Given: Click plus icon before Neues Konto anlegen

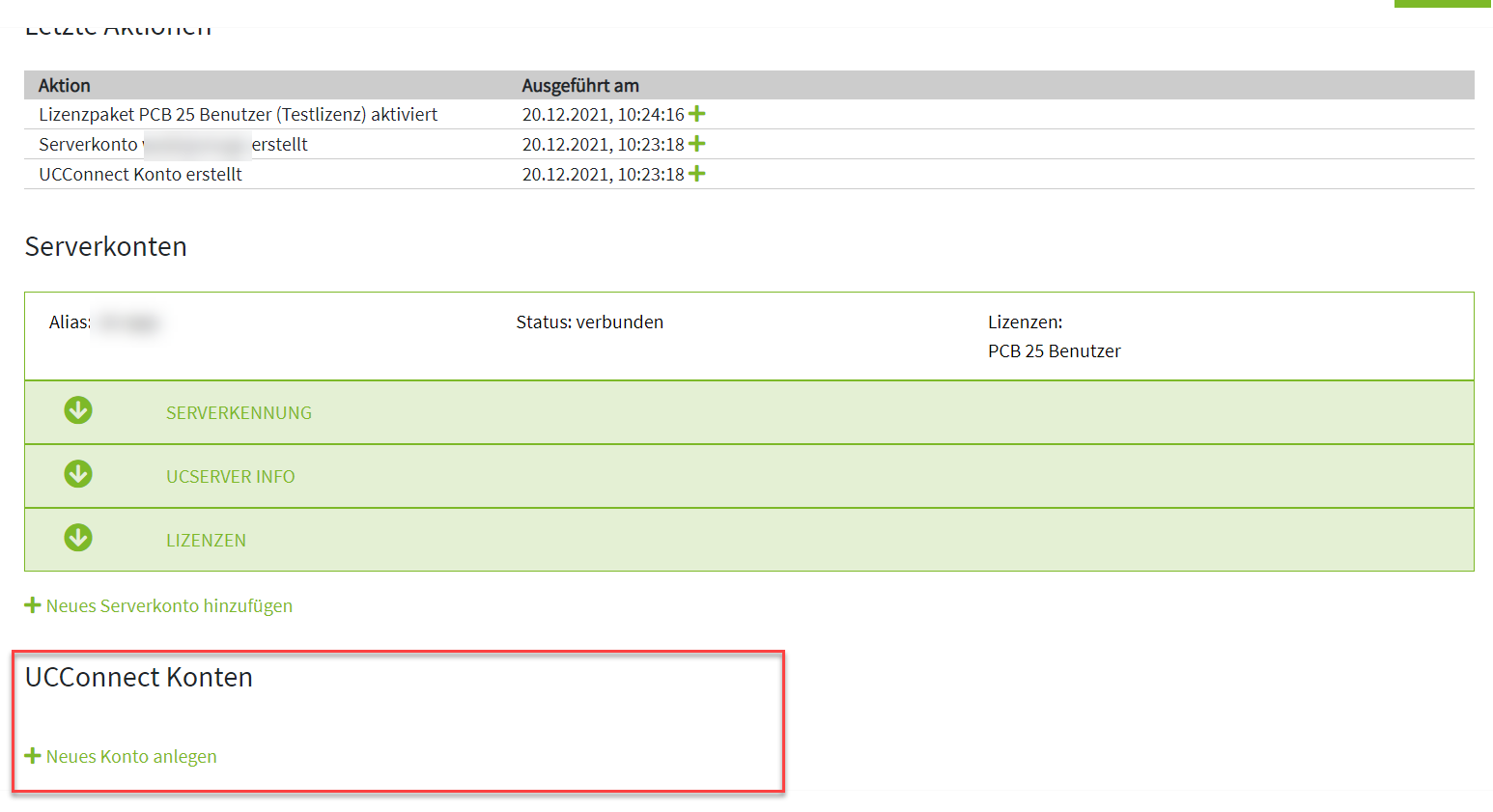Looking at the screenshot, I should pyautogui.click(x=33, y=756).
